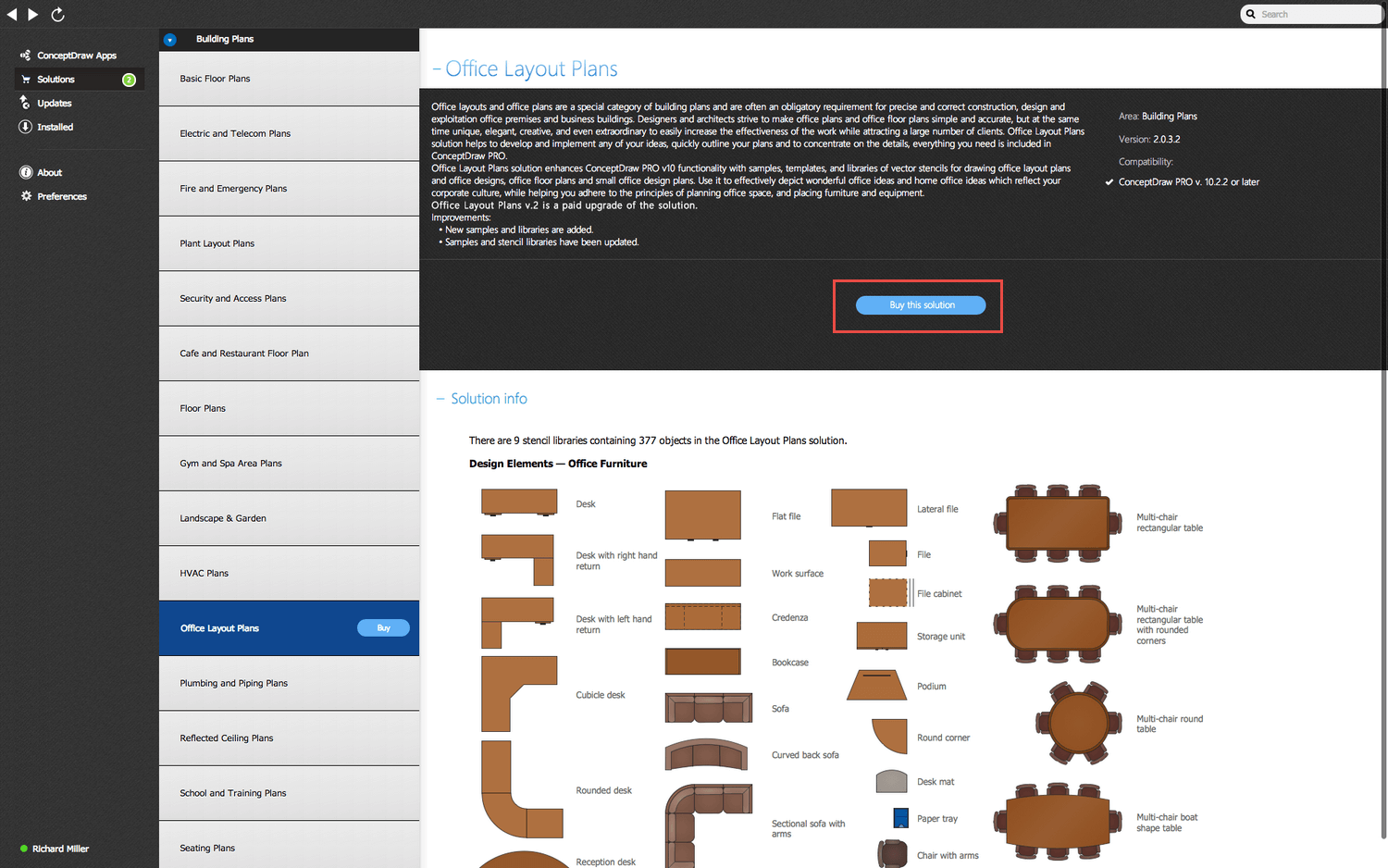Click the Multi-chair boat shape table thumbnail
1388x868 pixels.
[x=1058, y=822]
